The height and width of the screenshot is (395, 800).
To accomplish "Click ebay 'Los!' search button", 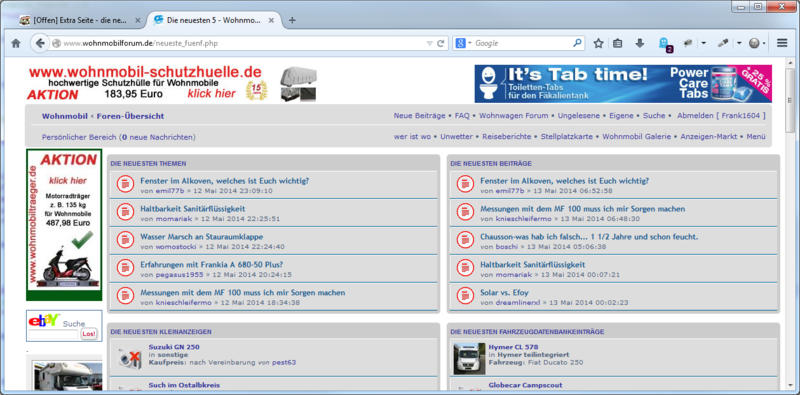I will click(89, 334).
